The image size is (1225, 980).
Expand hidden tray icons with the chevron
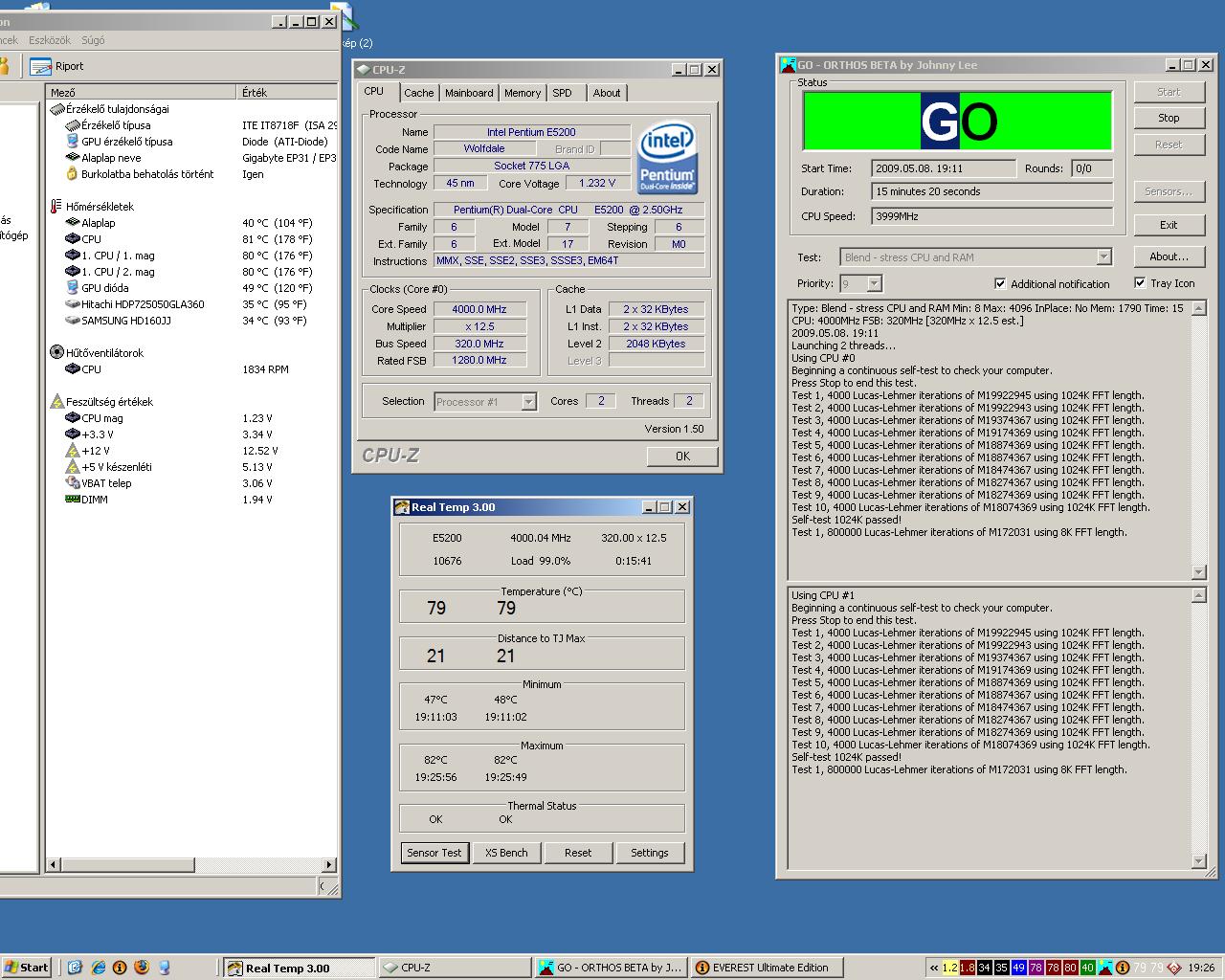tap(933, 968)
